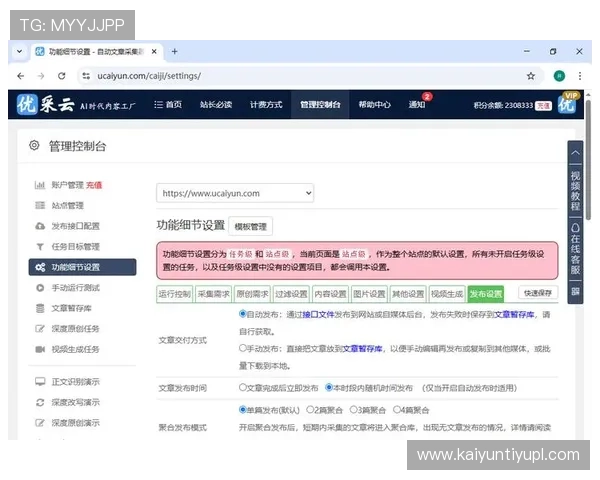
Task: Click the 模板管理 button
Action: pyautogui.click(x=251, y=226)
